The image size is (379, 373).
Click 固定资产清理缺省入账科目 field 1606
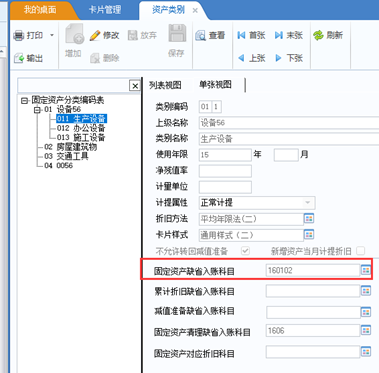[x=313, y=331]
